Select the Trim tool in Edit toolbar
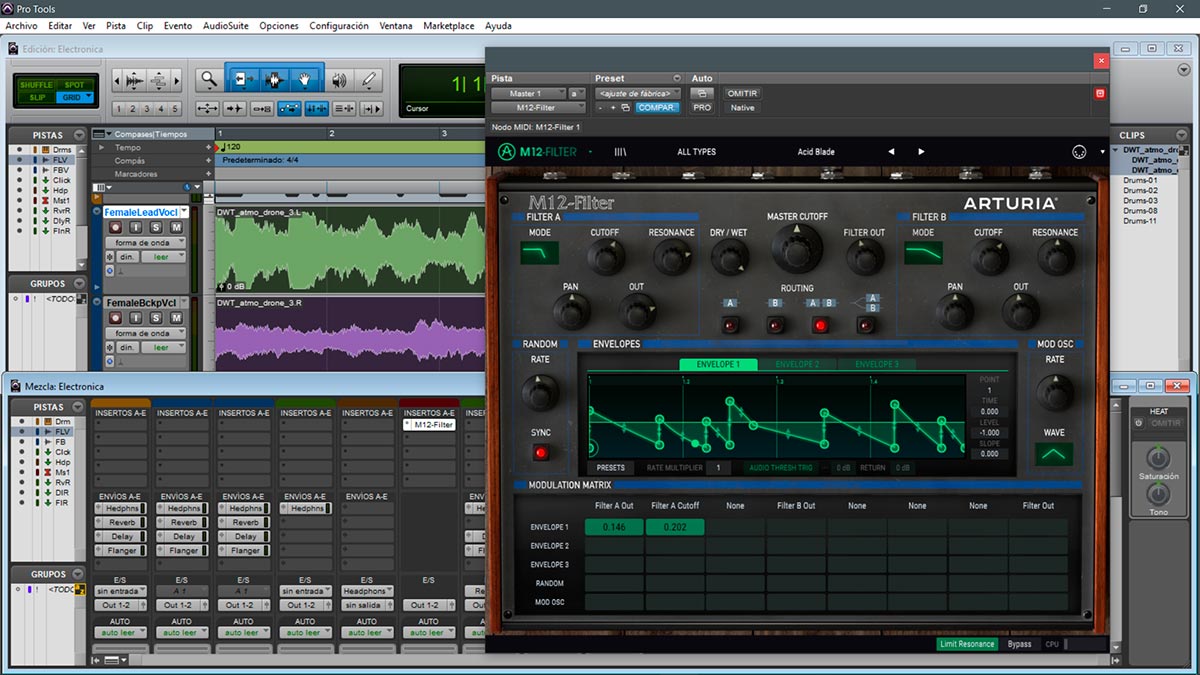 (243, 79)
